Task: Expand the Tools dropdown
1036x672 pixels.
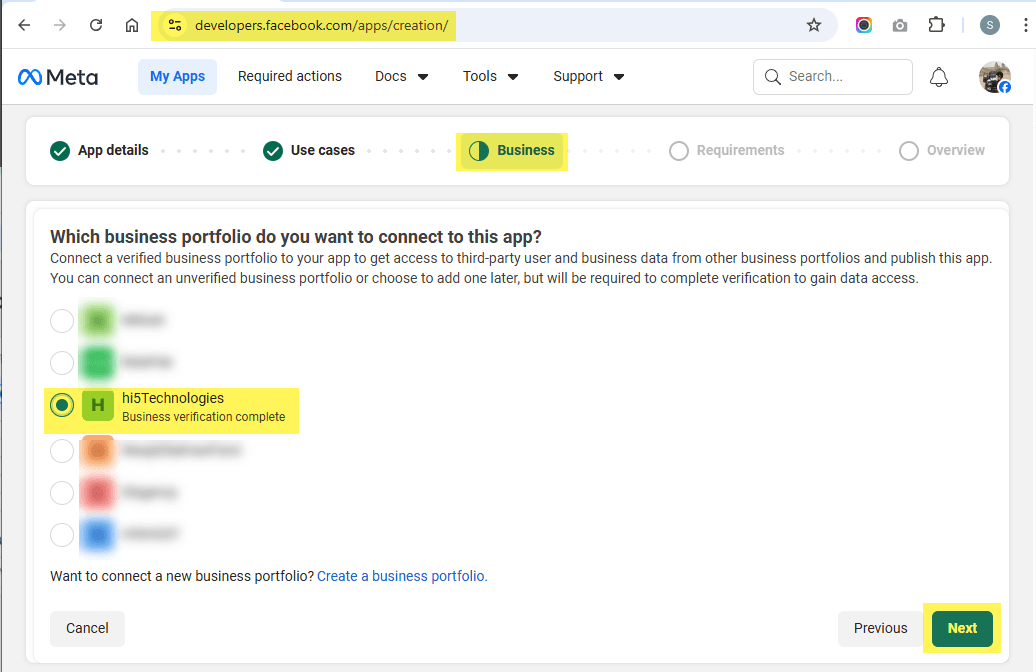Action: coord(490,76)
